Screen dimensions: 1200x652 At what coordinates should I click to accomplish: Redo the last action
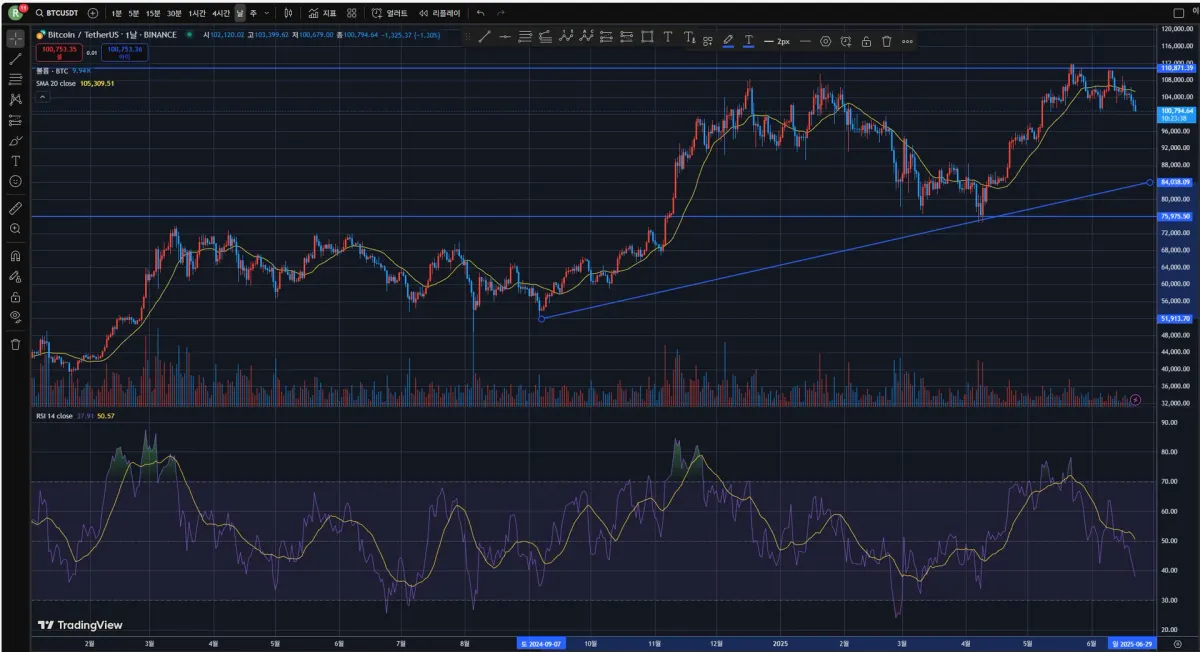[500, 13]
